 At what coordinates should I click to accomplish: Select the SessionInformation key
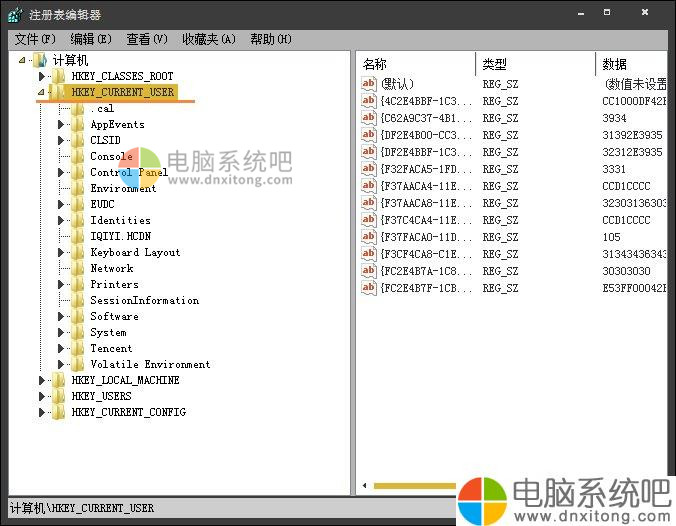coord(144,301)
